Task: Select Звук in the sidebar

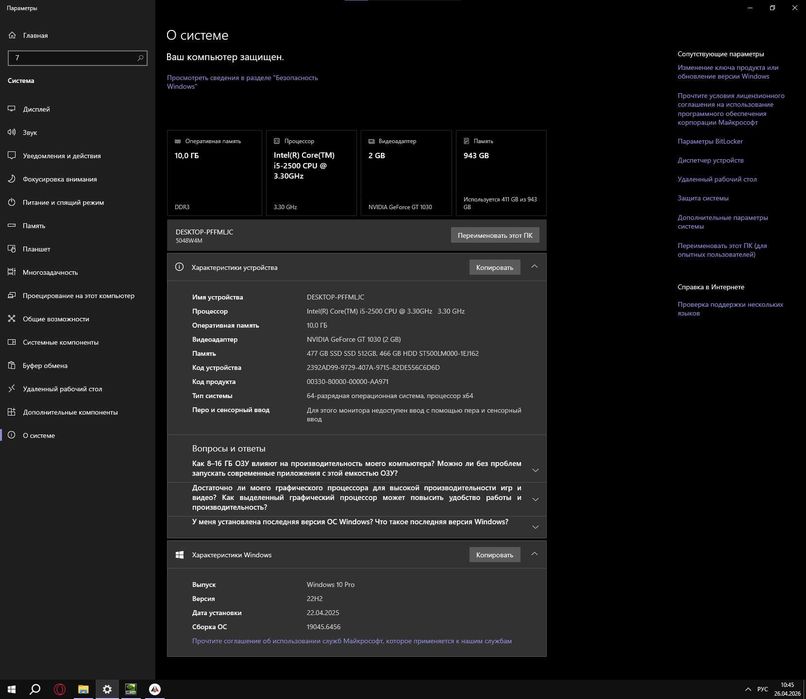Action: 78,132
